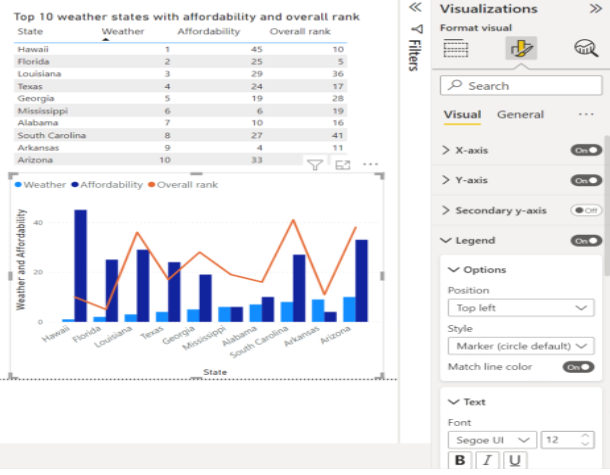Viewport: 610px width, 475px height.
Task: Apply bold to the legend text
Action: tap(460, 461)
